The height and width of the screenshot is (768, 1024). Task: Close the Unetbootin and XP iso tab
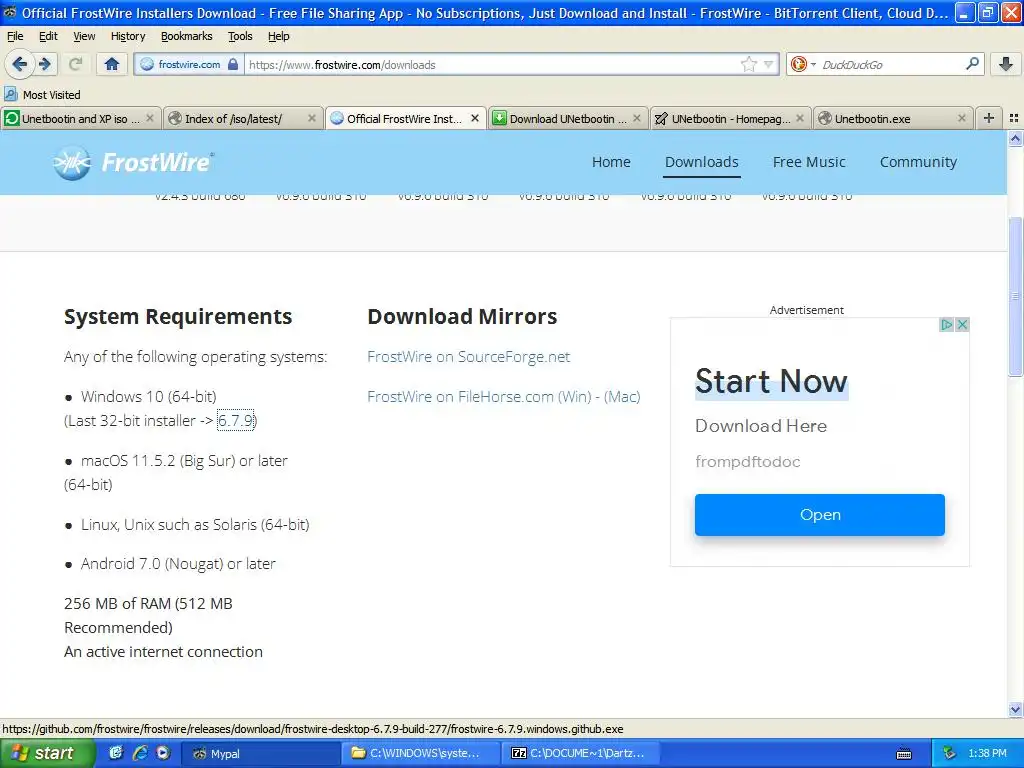pyautogui.click(x=150, y=118)
